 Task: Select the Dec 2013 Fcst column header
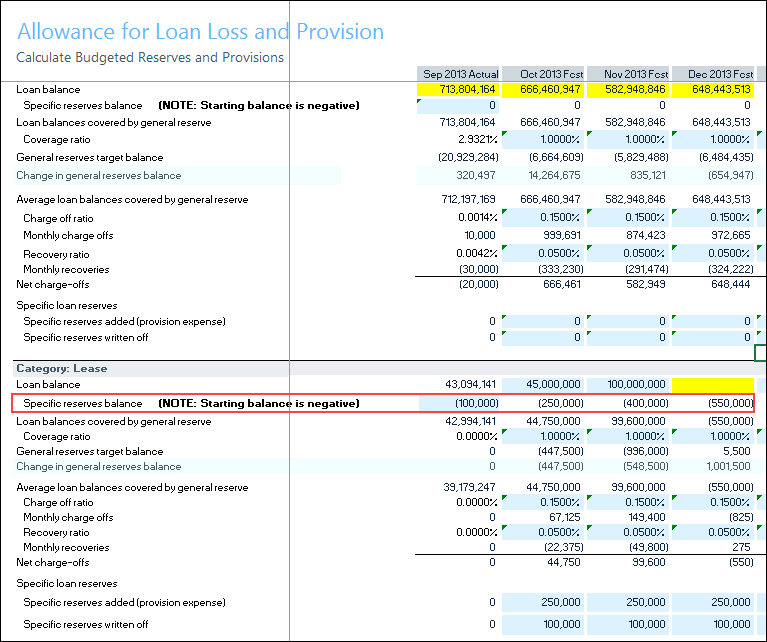[x=713, y=74]
